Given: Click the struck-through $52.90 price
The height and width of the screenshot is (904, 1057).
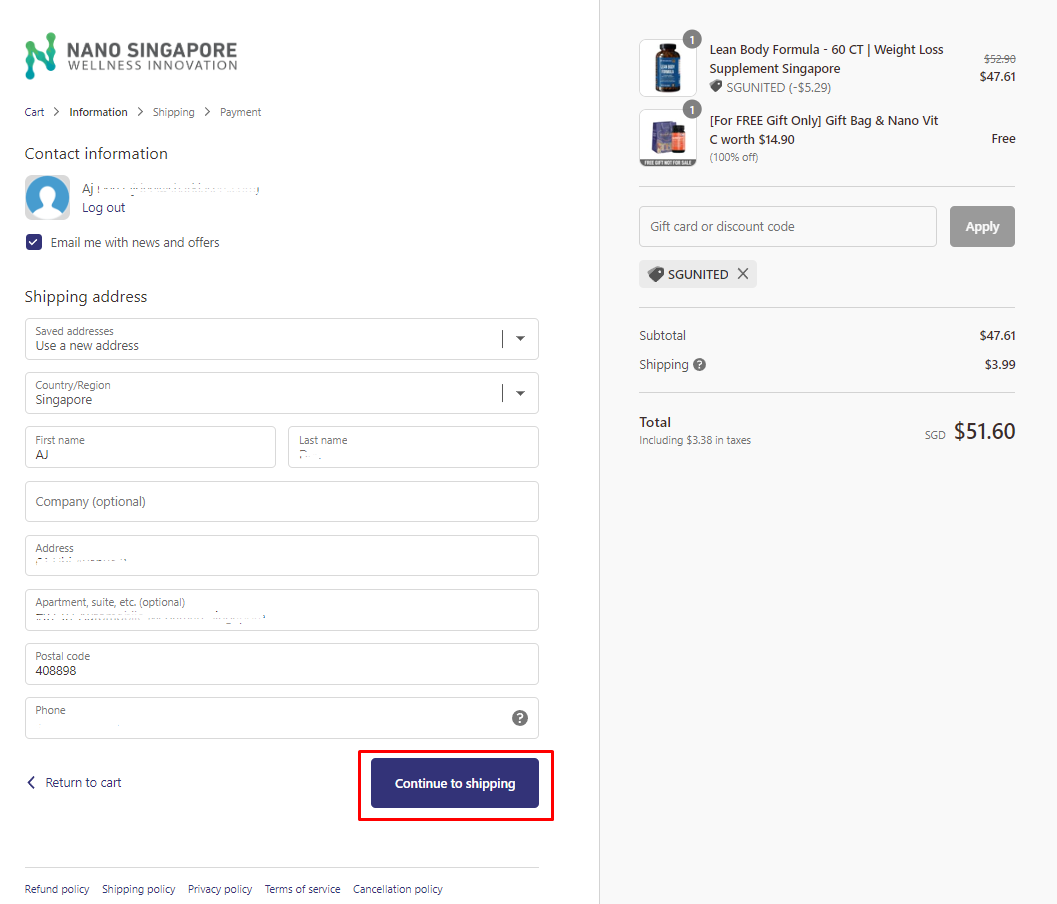Looking at the screenshot, I should click(1000, 59).
